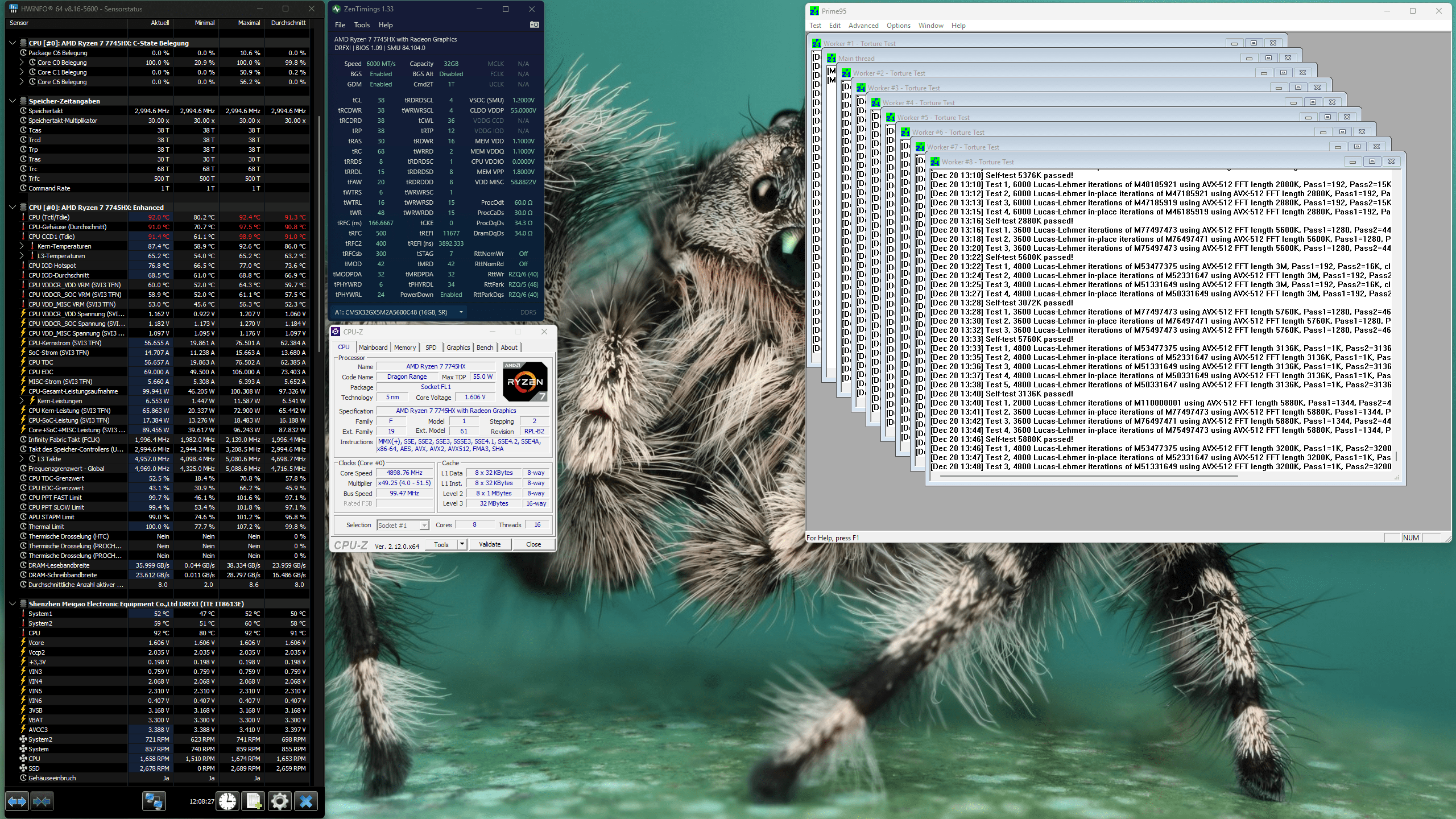This screenshot has width=1456, height=819.
Task: Start HWiNFO logging with sheet-plus icon
Action: 253,801
